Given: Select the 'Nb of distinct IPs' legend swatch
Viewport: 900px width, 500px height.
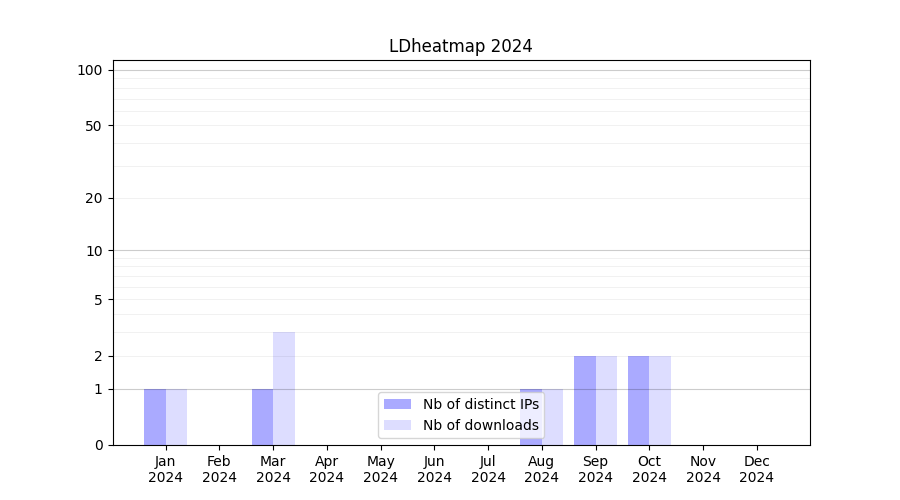Looking at the screenshot, I should coord(397,404).
